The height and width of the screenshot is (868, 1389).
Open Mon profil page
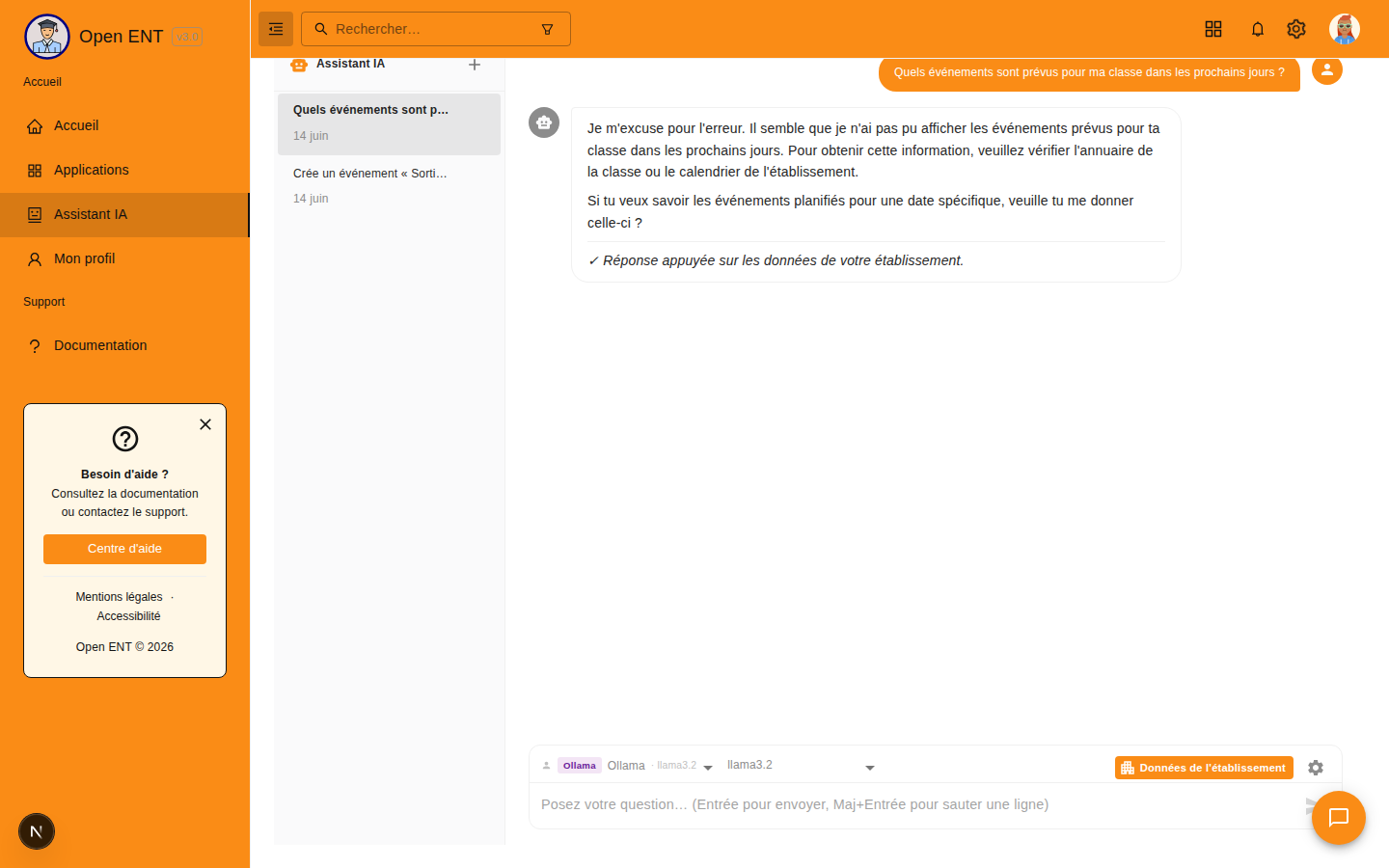(x=125, y=259)
